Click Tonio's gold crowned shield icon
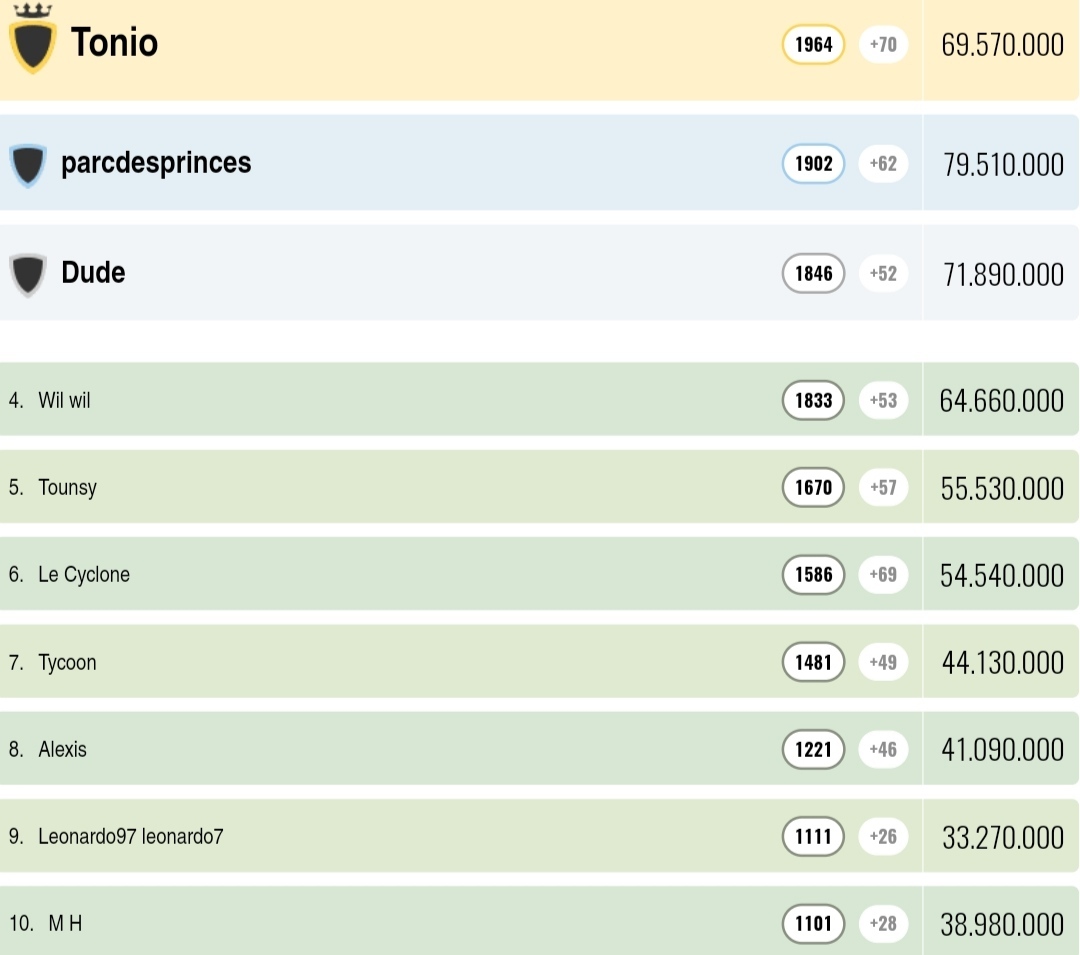Viewport: 1080px width, 955px height. (x=31, y=42)
